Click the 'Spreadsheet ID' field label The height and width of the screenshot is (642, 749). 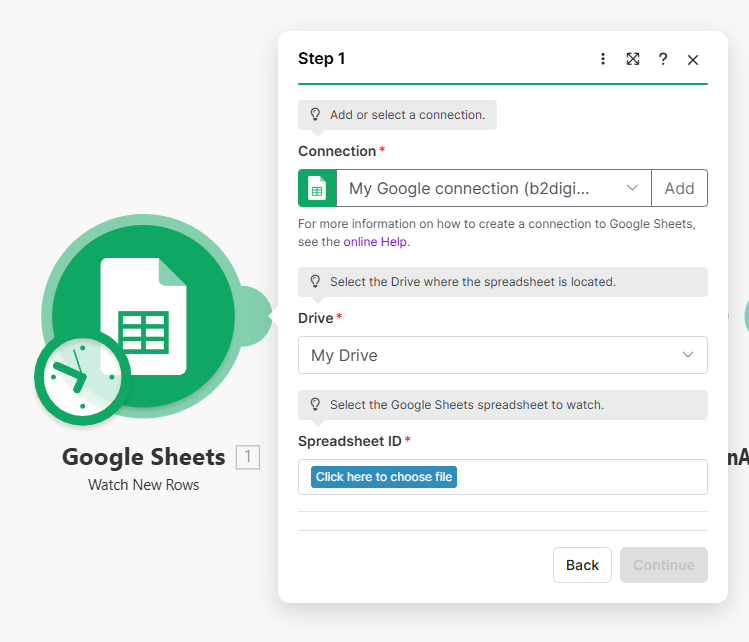point(350,441)
